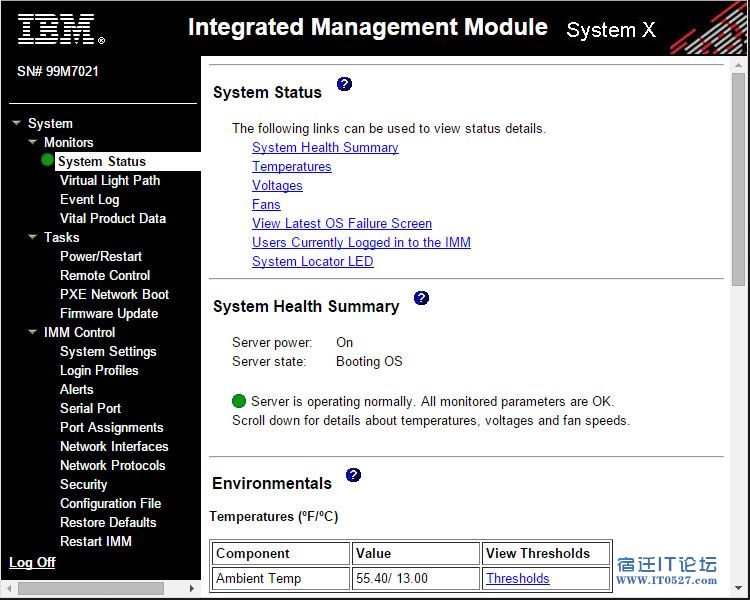
Task: Open View Latest OS Failure Screen link
Action: (342, 223)
